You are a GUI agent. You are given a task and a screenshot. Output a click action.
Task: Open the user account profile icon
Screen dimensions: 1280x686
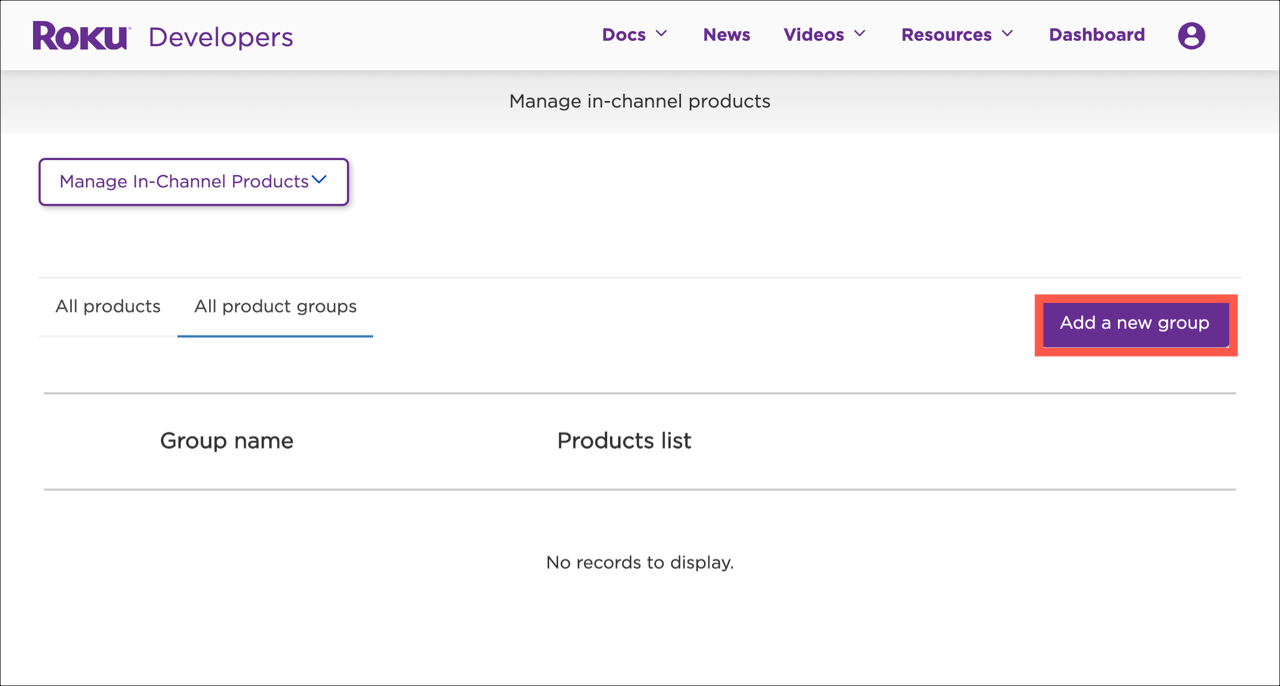1191,35
